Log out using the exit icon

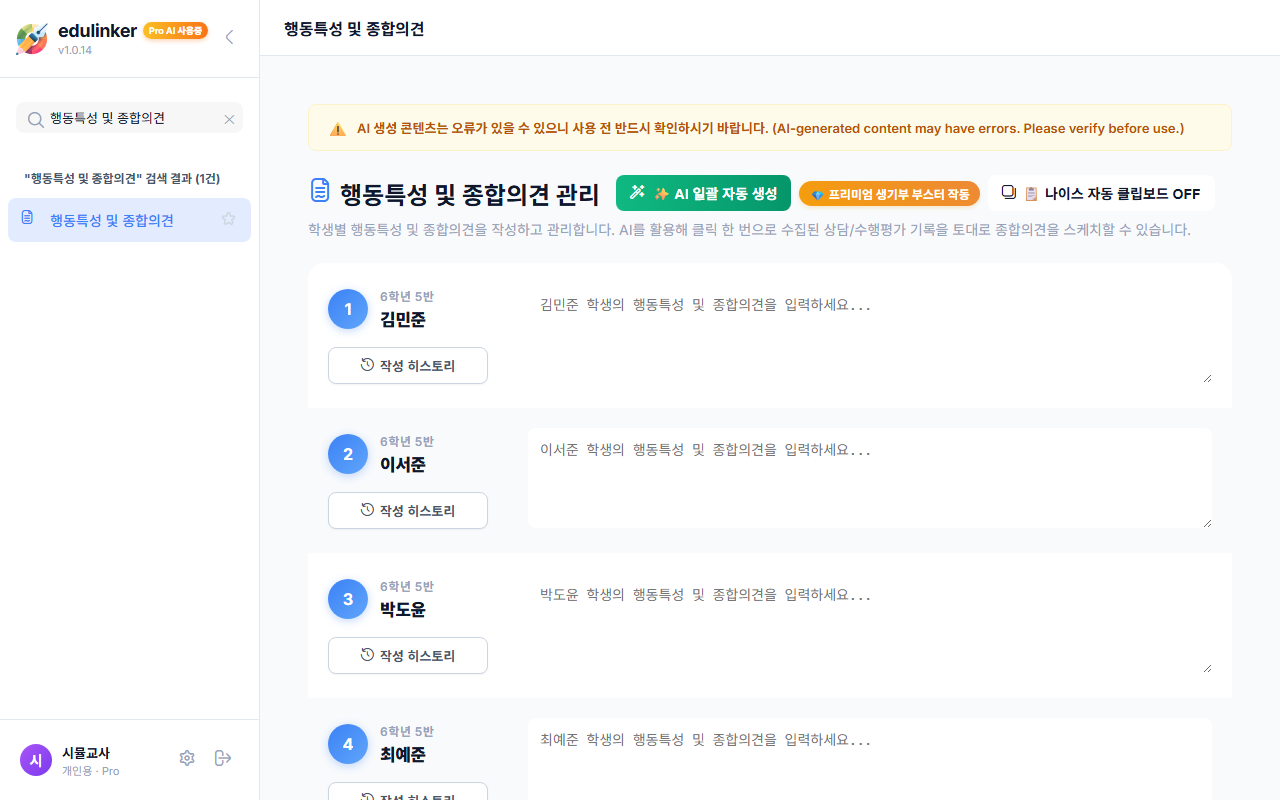(223, 758)
